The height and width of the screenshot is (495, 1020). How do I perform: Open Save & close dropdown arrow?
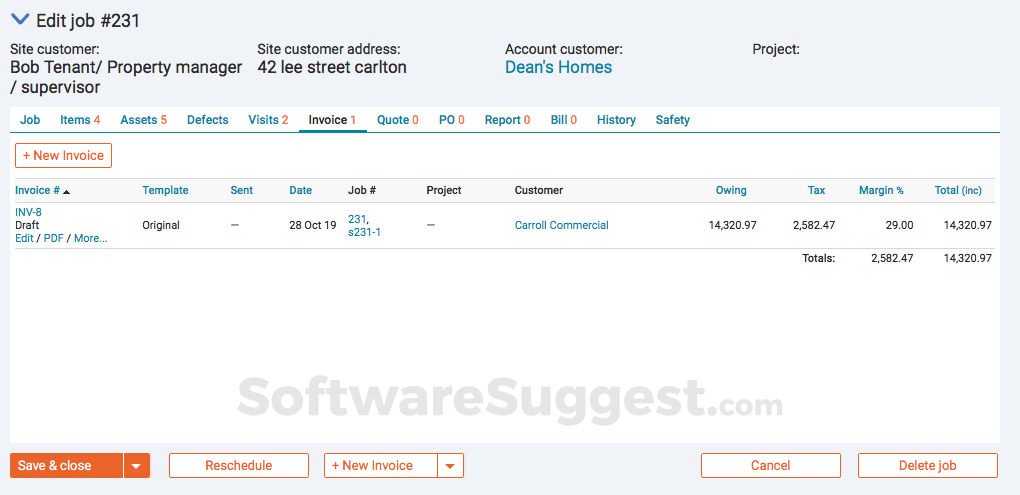(137, 466)
